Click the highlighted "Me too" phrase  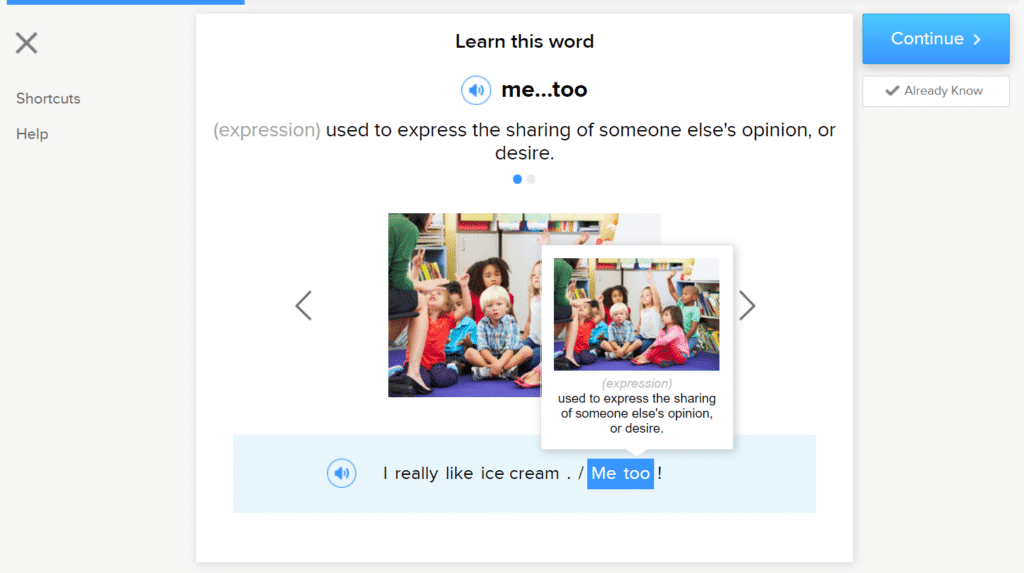[620, 473]
